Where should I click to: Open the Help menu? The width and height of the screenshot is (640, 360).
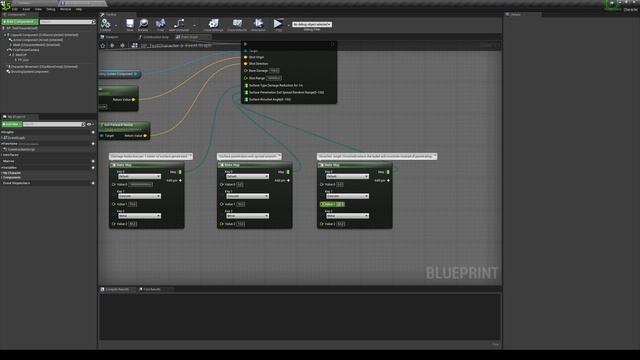pyautogui.click(x=79, y=9)
